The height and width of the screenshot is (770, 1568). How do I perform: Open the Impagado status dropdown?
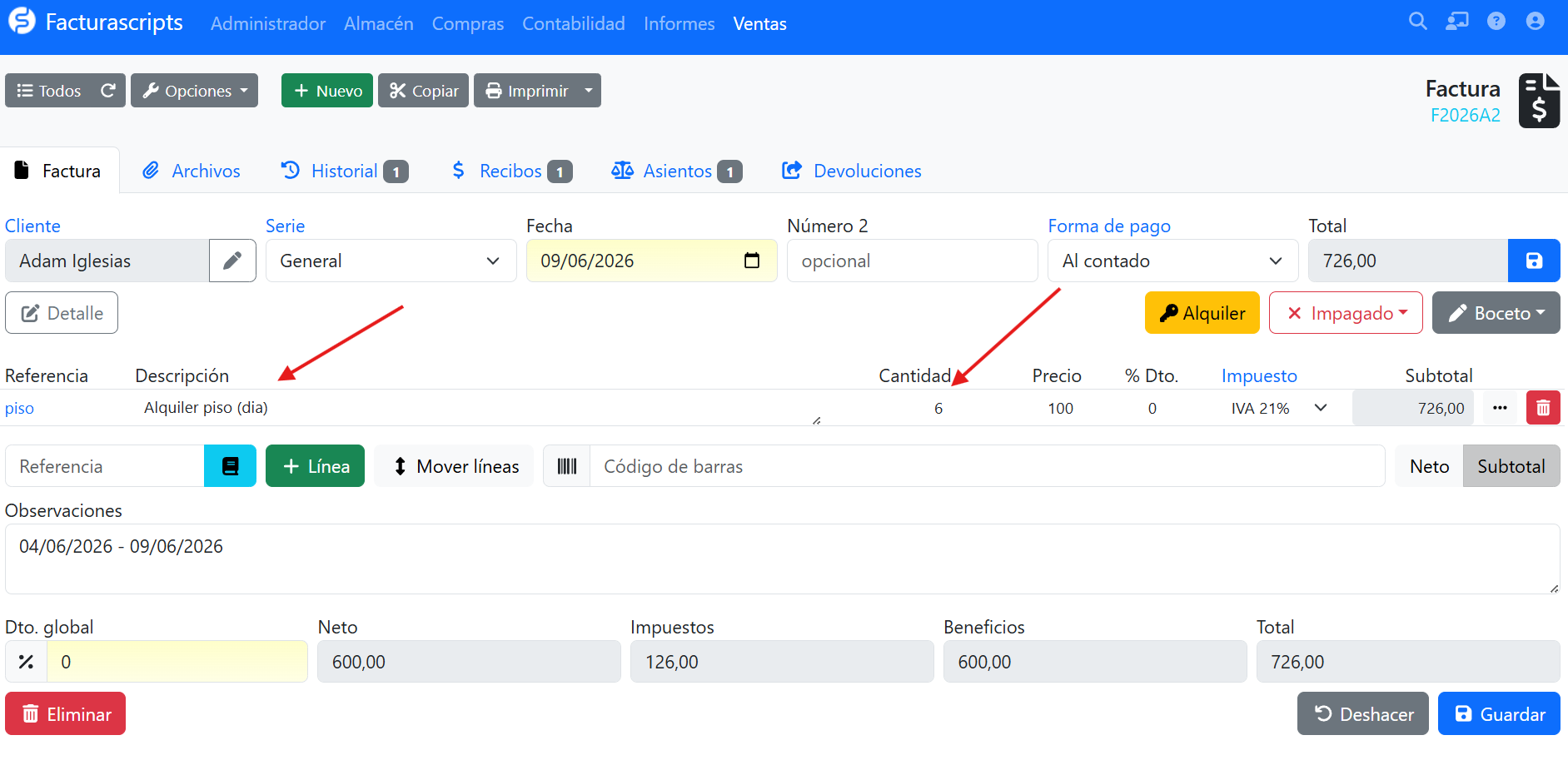pos(1346,313)
